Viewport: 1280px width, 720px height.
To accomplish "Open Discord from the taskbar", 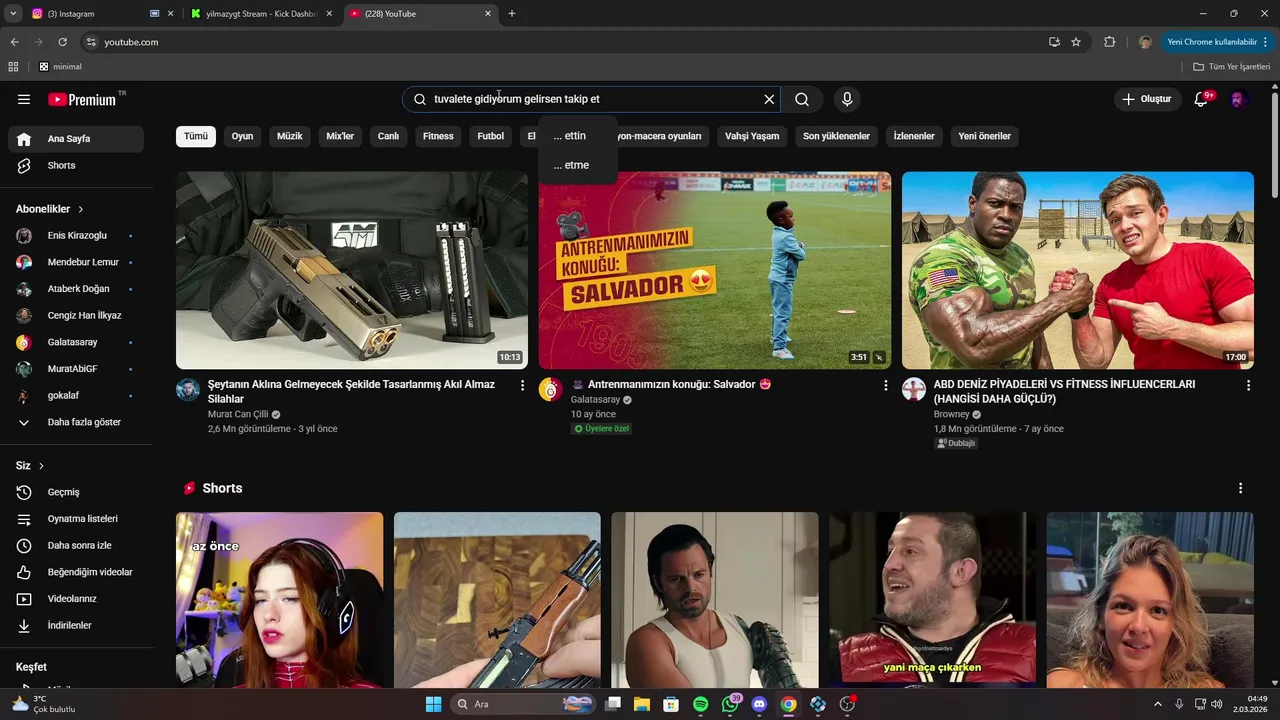I will tap(759, 704).
